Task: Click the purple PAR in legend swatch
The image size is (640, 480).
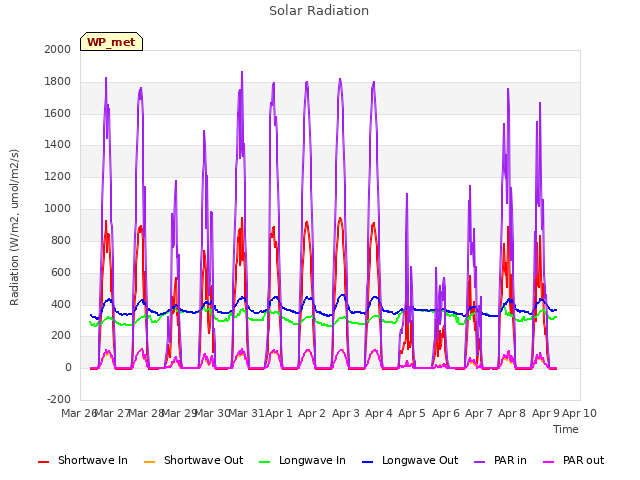Action: [x=480, y=462]
